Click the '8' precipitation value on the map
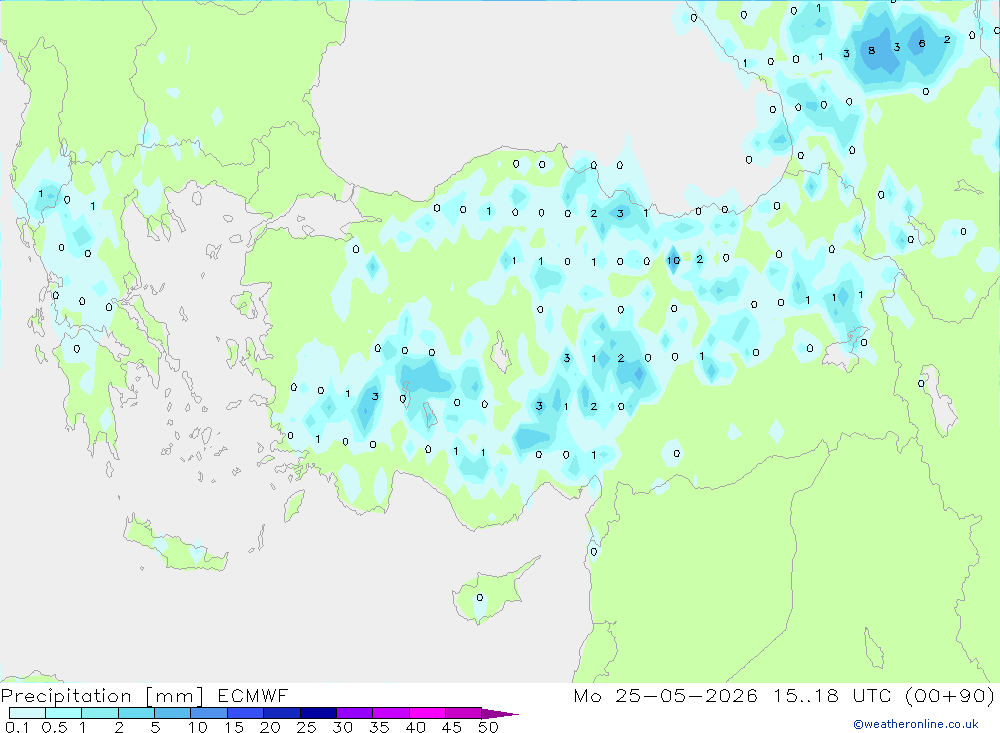 click(x=871, y=50)
